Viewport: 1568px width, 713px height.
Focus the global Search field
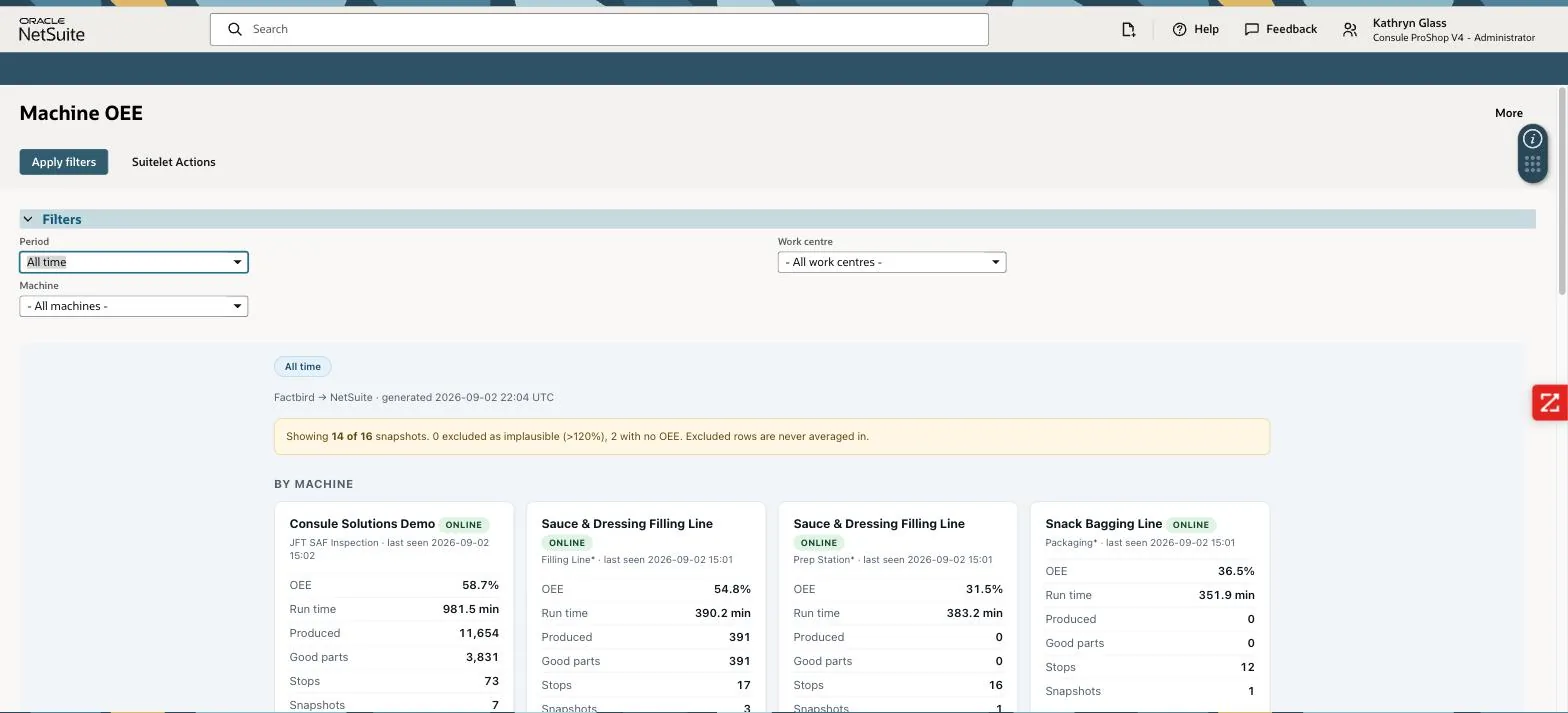tap(599, 29)
